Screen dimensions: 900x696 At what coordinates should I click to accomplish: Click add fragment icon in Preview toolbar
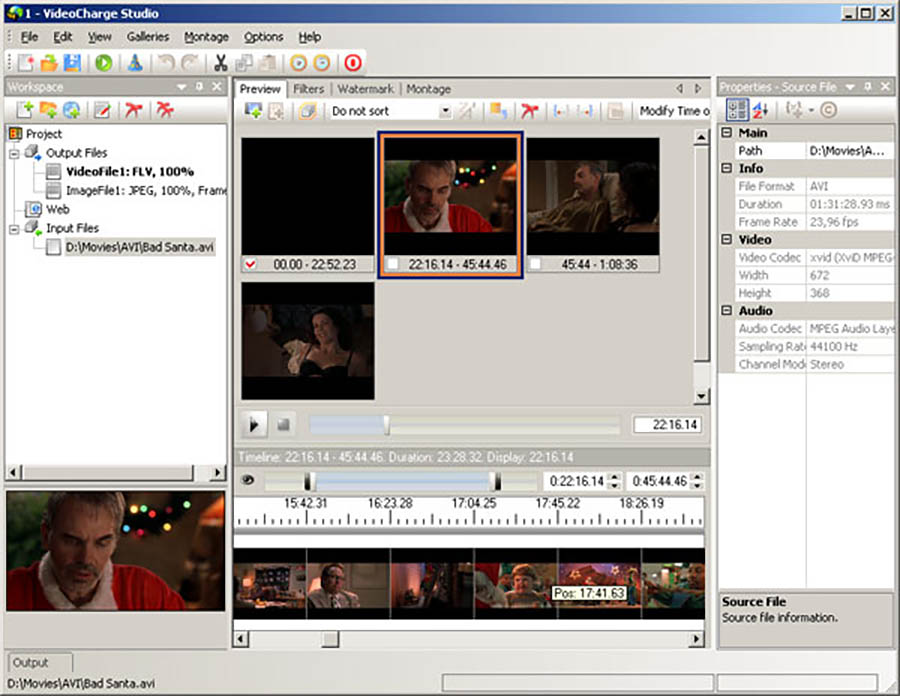[x=253, y=111]
